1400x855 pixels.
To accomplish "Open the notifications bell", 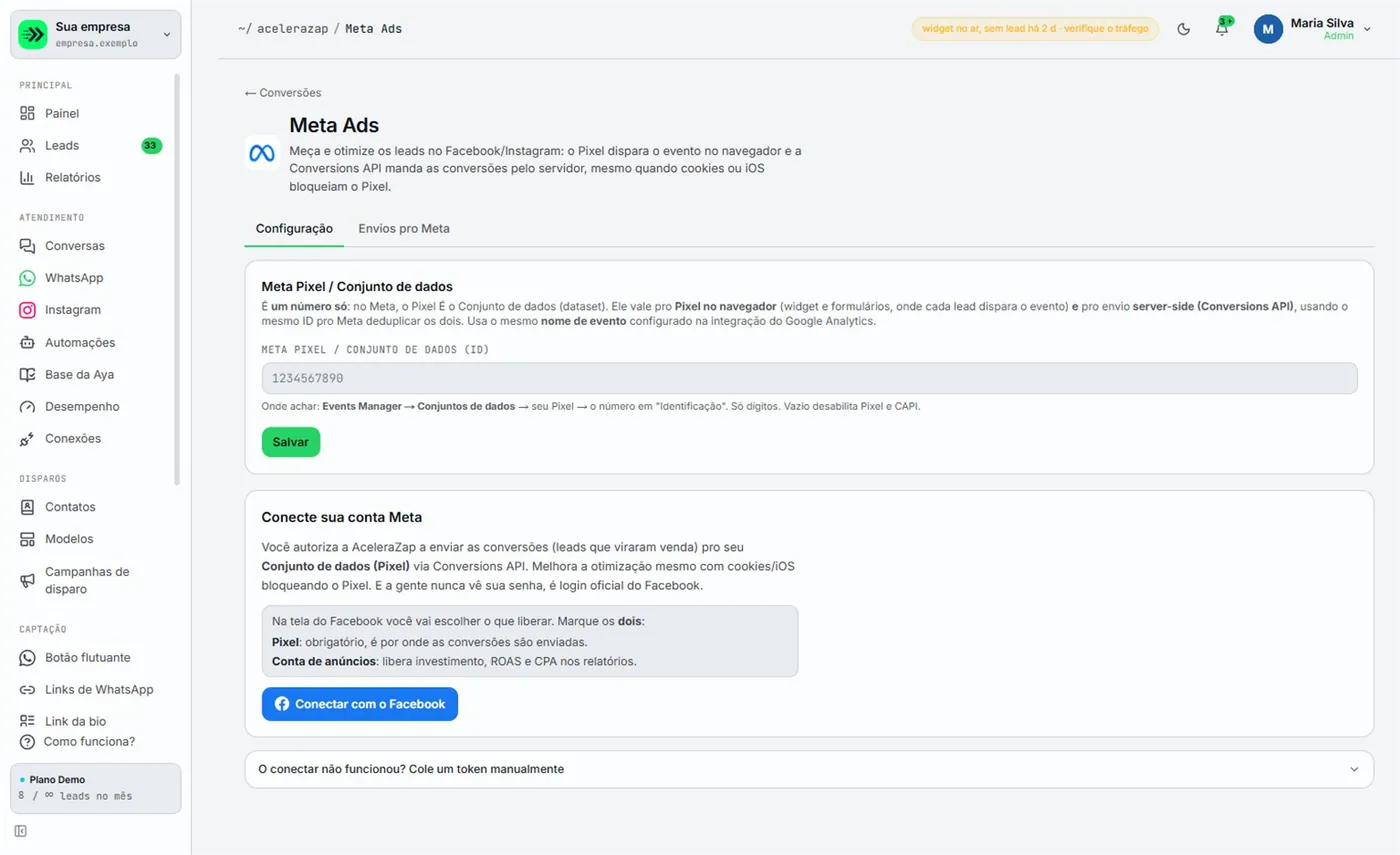I will pos(1222,29).
